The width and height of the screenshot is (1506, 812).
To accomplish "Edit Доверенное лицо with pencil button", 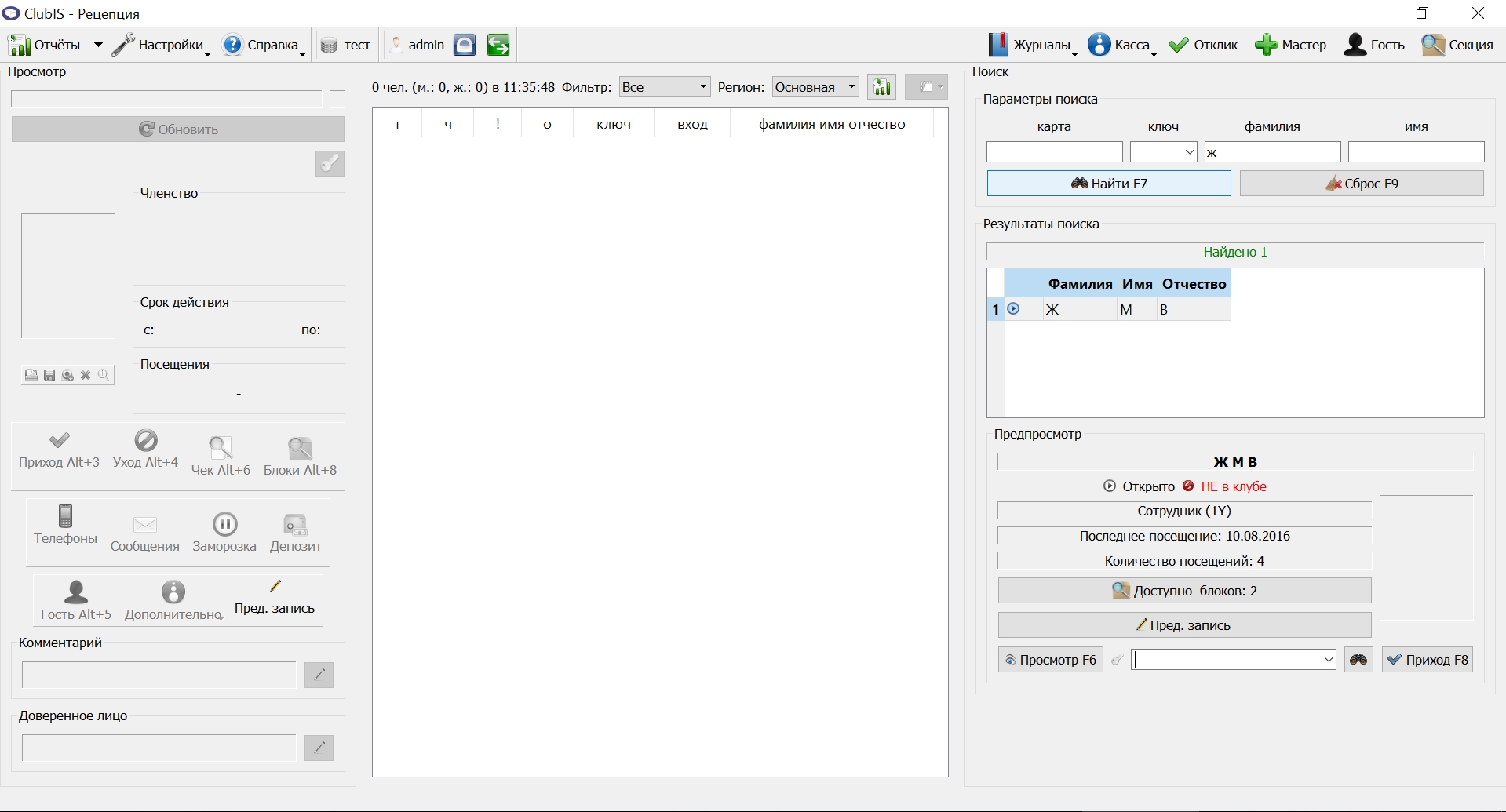I will click(319, 748).
